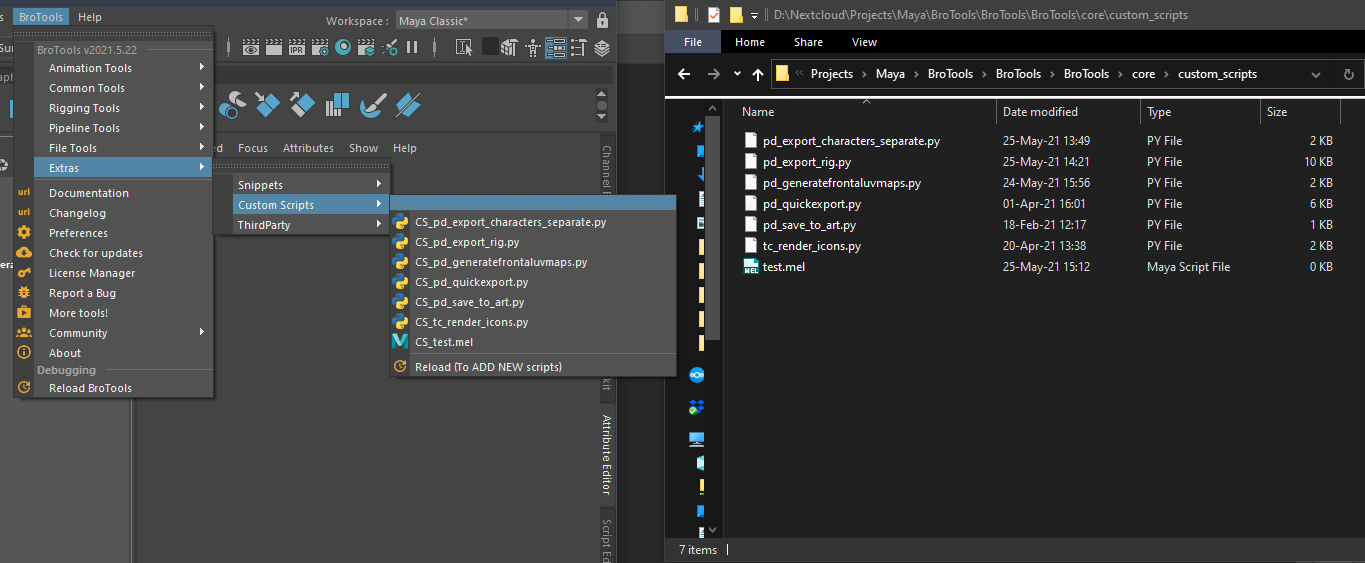The width and height of the screenshot is (1365, 563).
Task: Switch to the Share tab in Explorer
Action: 808,42
